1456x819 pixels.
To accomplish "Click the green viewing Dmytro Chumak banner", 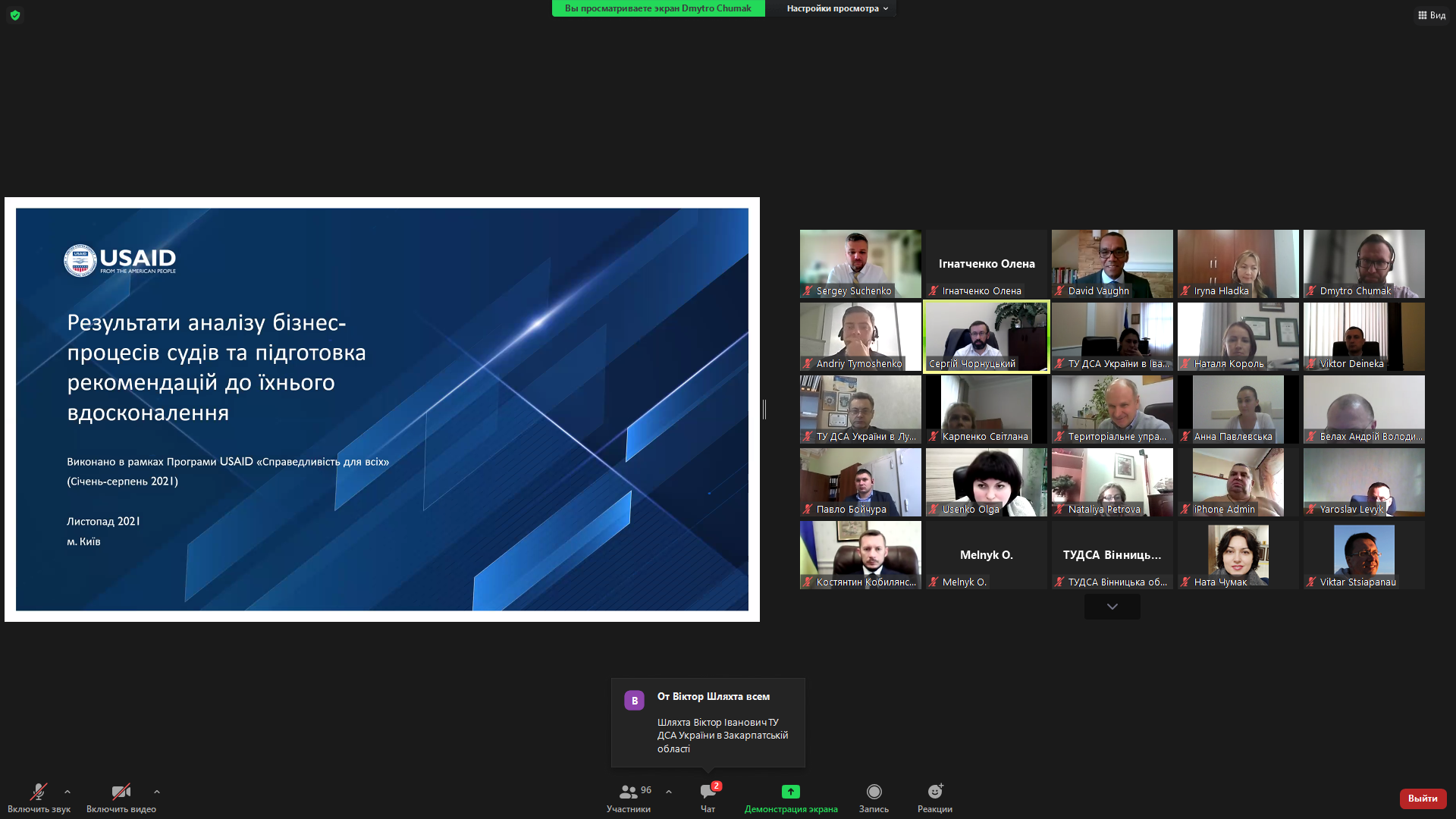I will coord(657,8).
